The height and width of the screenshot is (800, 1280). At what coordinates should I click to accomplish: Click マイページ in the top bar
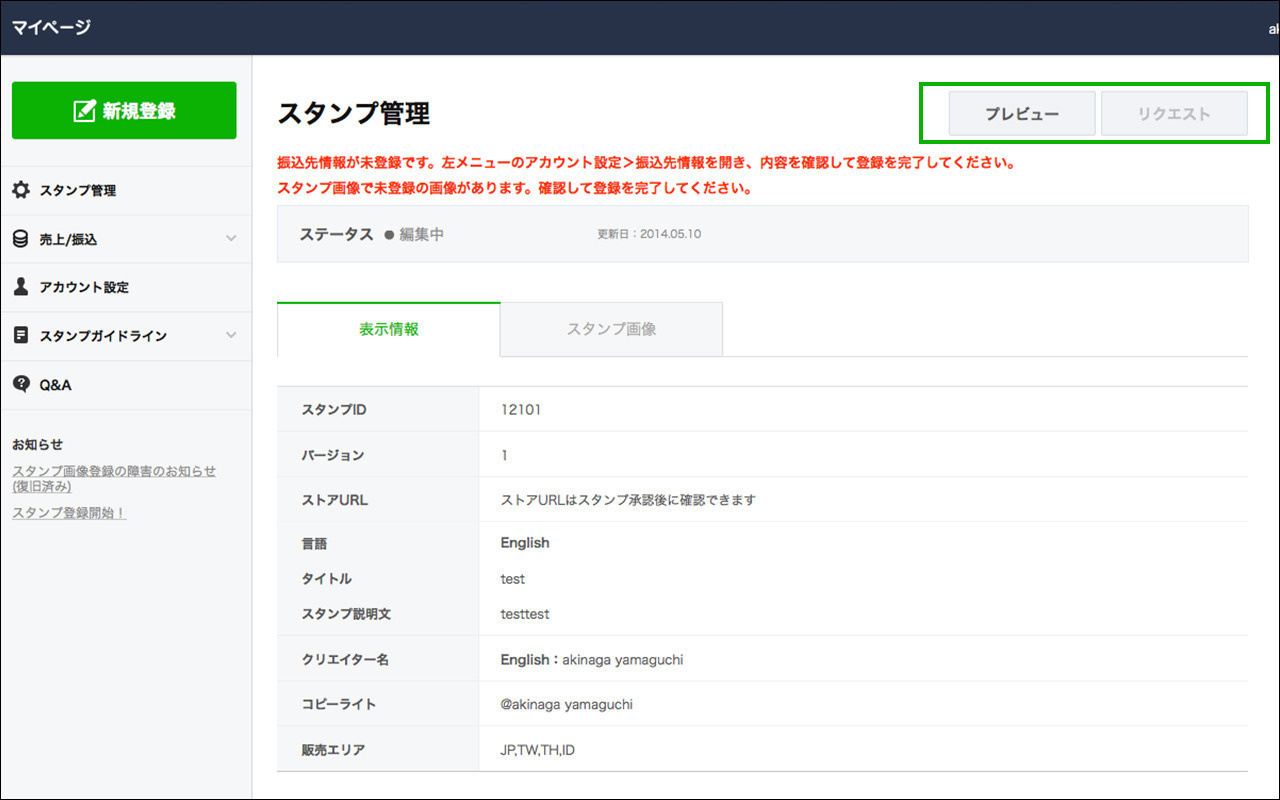coord(51,27)
